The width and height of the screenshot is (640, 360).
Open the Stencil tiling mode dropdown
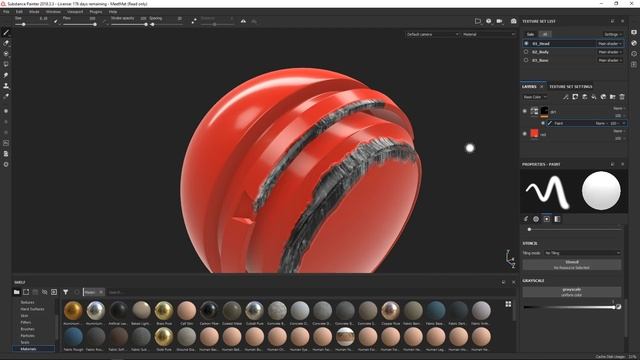click(582, 253)
